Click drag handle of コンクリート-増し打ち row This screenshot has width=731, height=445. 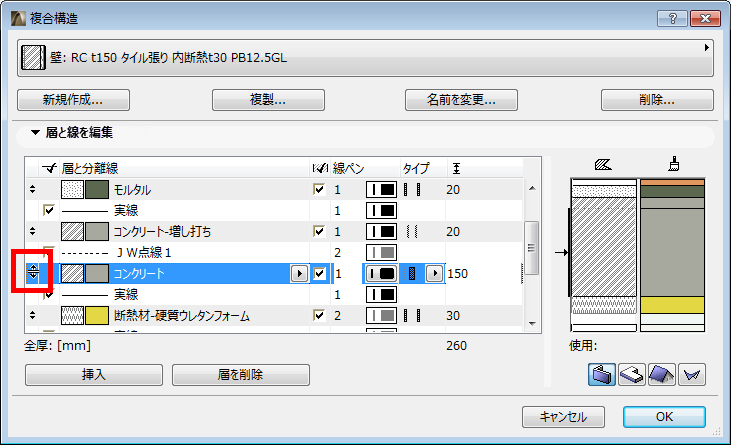tap(32, 231)
